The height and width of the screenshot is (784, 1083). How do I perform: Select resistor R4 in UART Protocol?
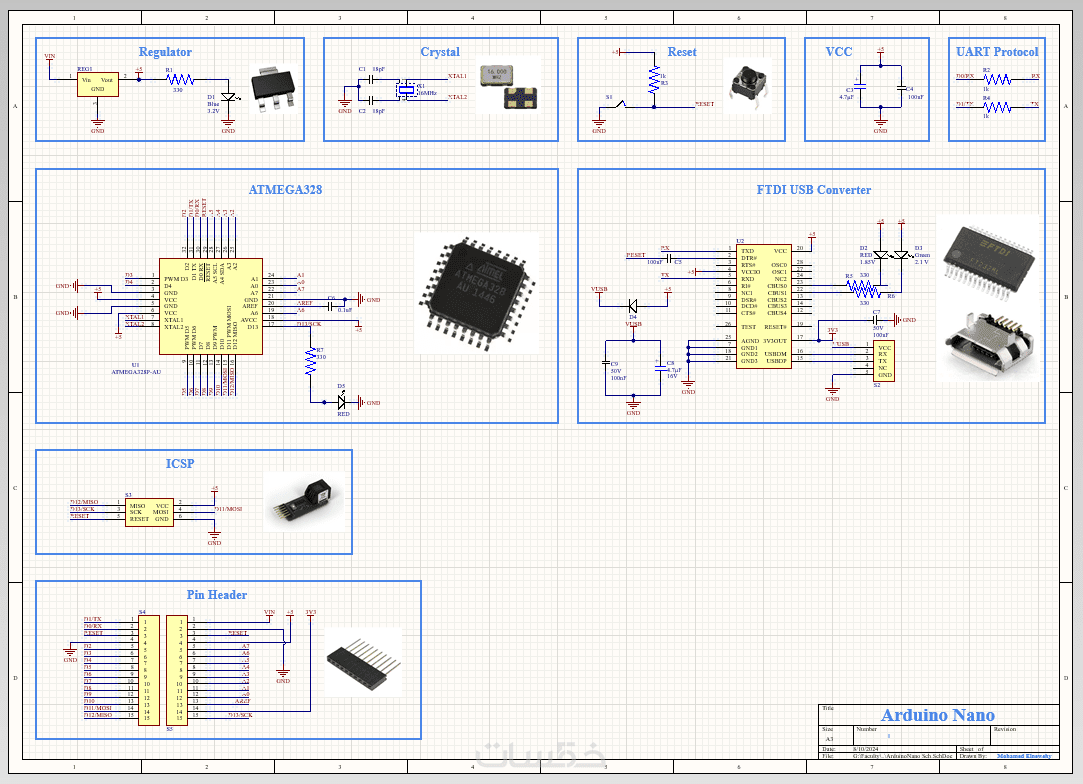(x=997, y=107)
